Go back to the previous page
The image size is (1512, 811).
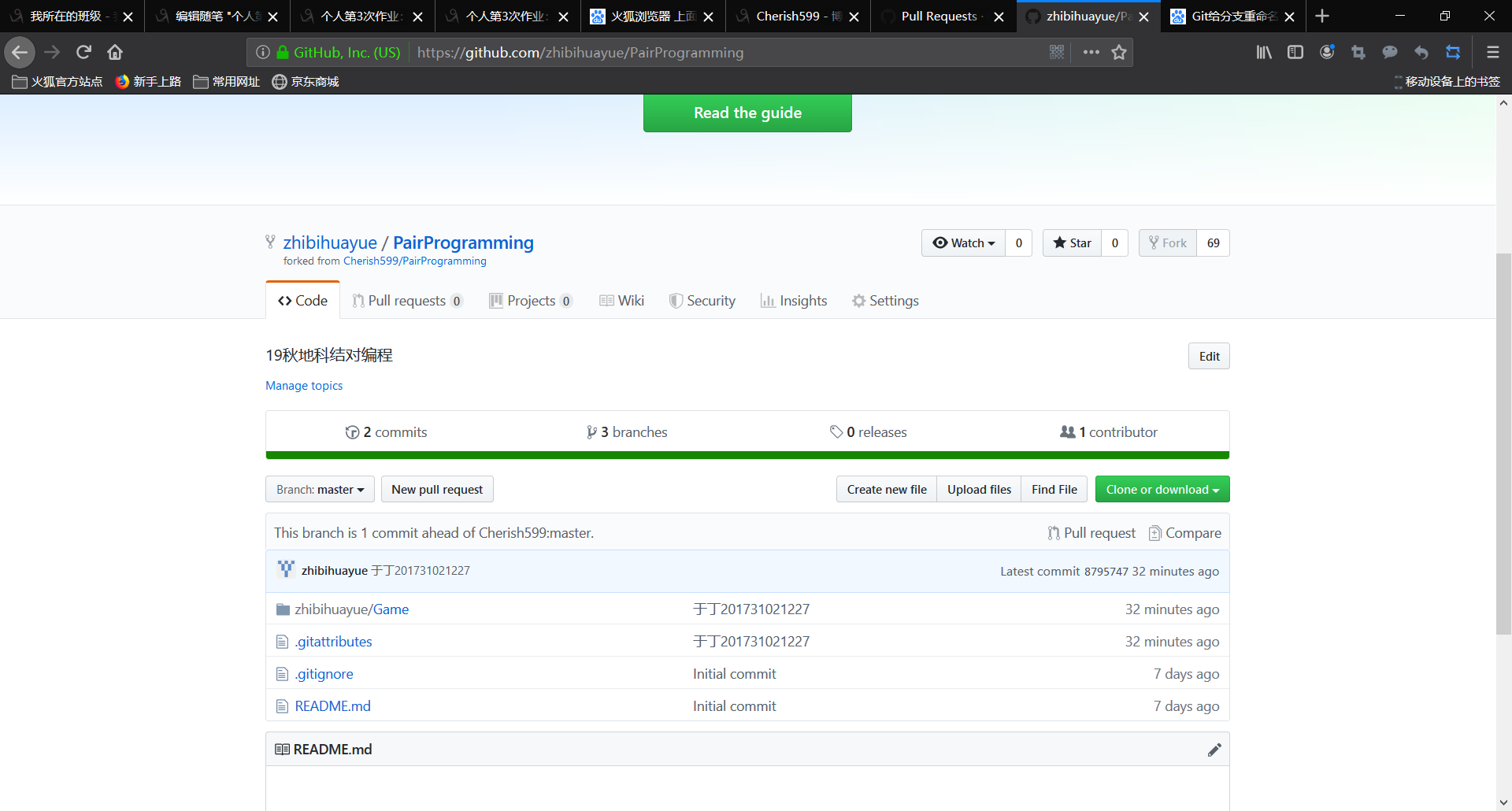(20, 52)
